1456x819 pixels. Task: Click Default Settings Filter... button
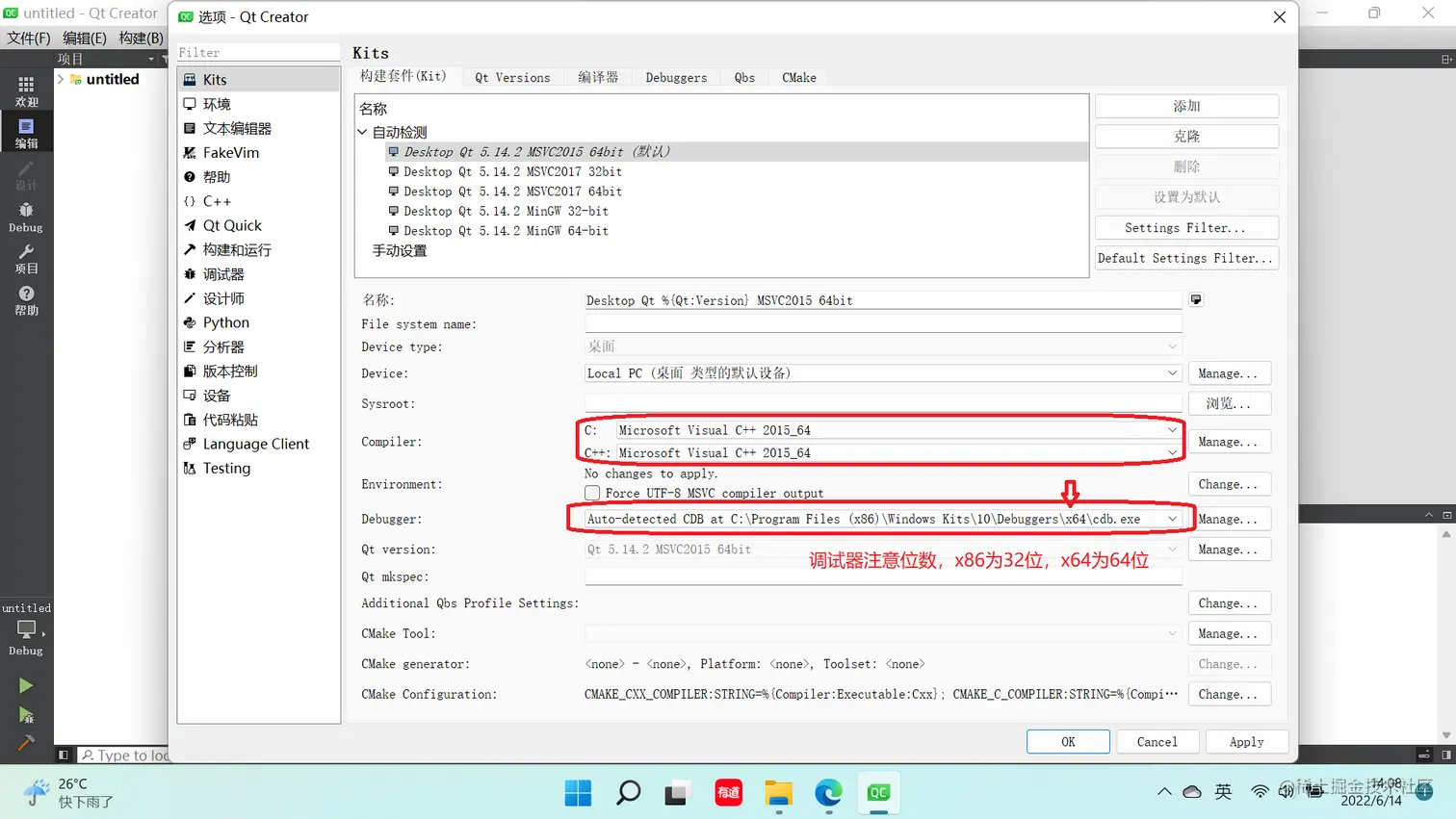point(1186,258)
